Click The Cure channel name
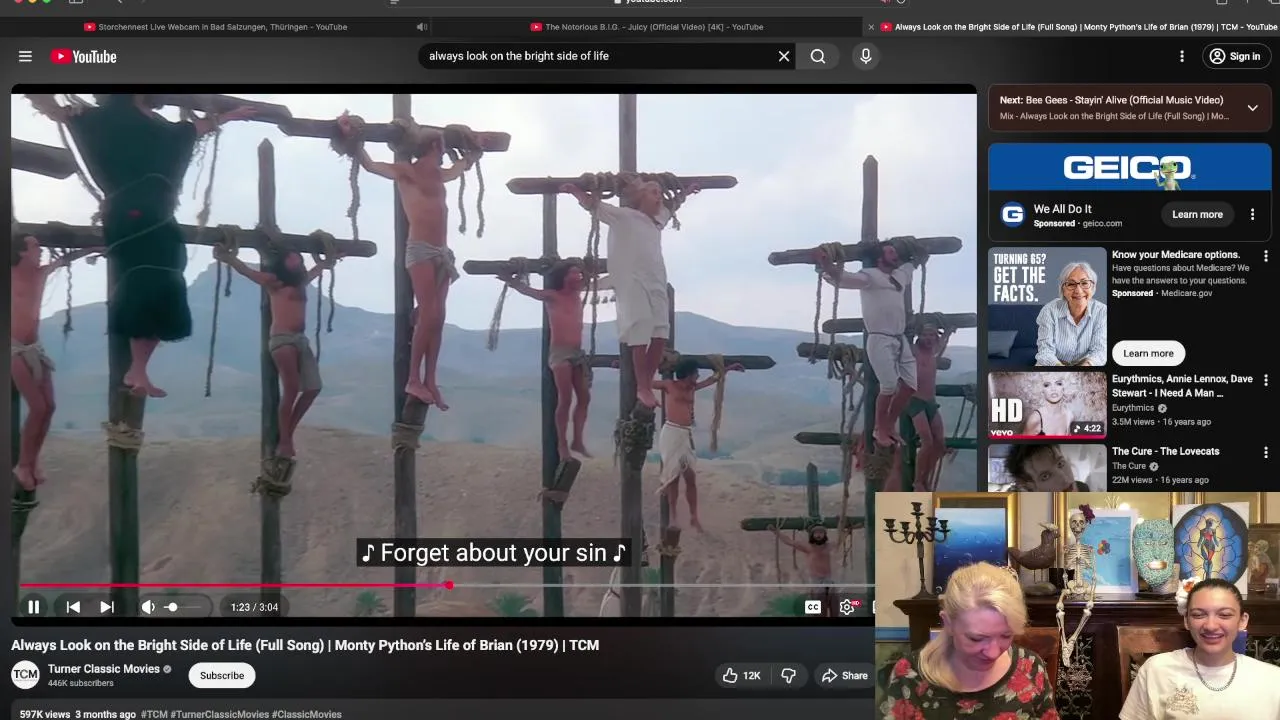This screenshot has height=720, width=1280. click(1129, 466)
